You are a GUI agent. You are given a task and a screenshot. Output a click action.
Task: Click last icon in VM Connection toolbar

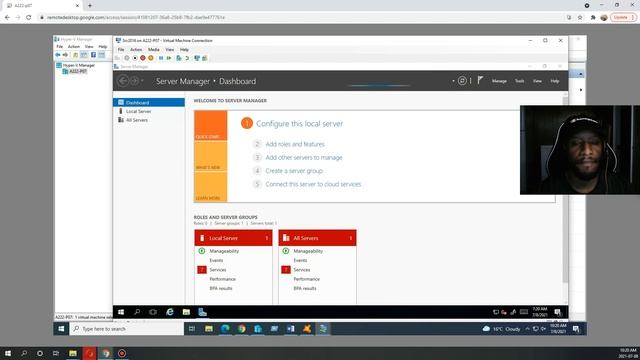204,58
